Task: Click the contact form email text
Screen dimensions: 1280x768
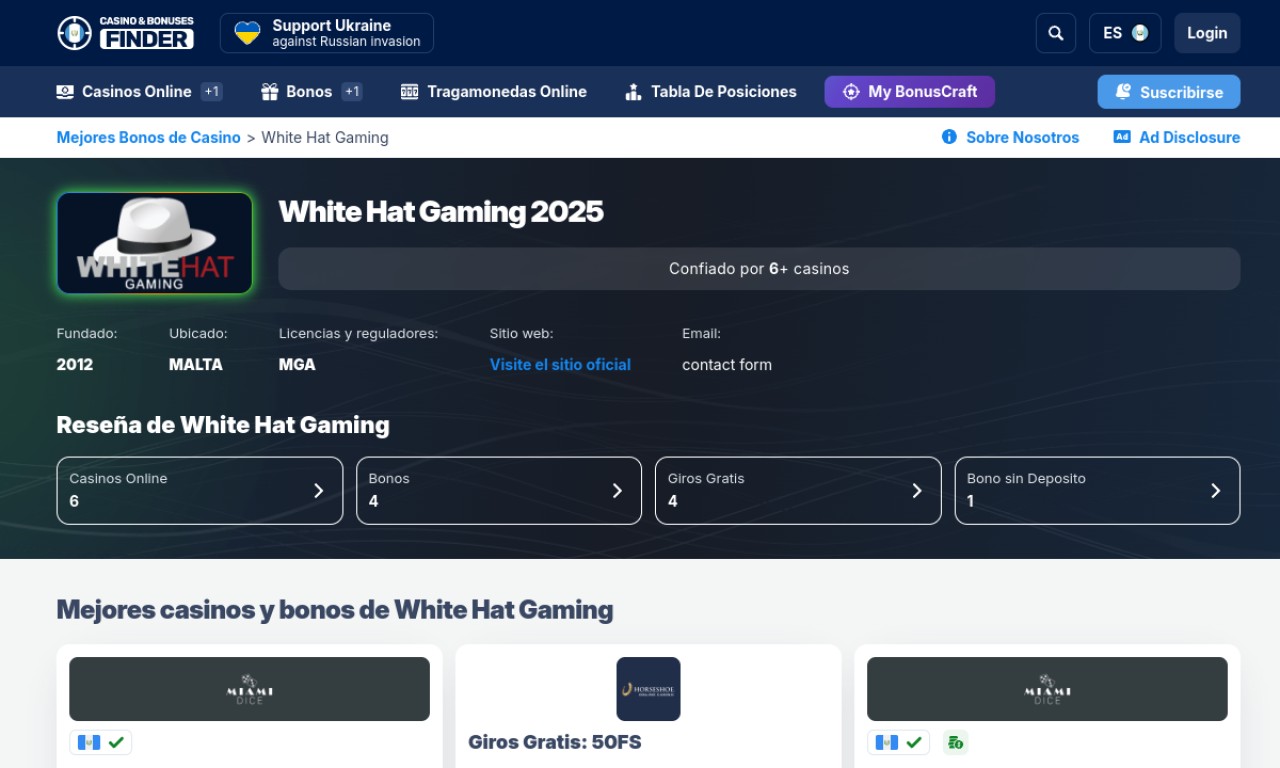Action: point(727,365)
